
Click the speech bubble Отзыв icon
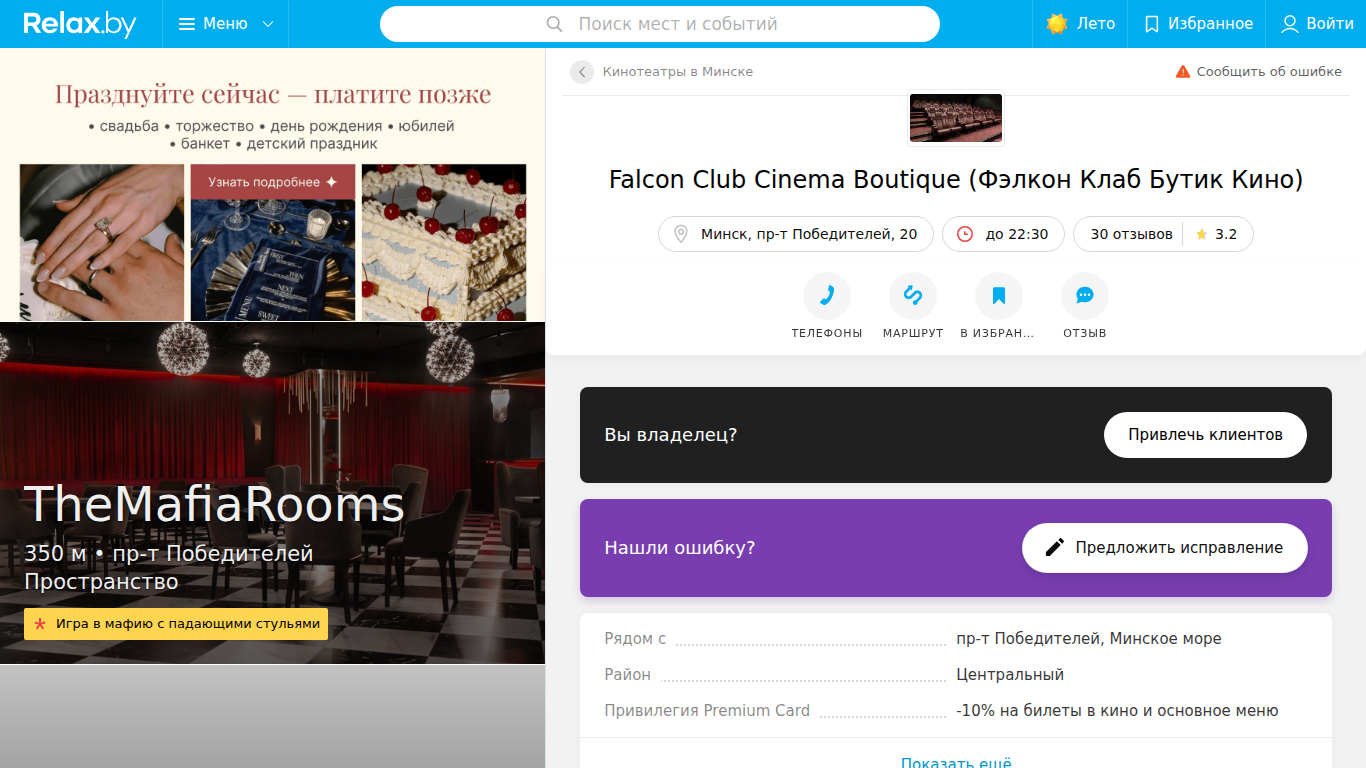[1085, 296]
